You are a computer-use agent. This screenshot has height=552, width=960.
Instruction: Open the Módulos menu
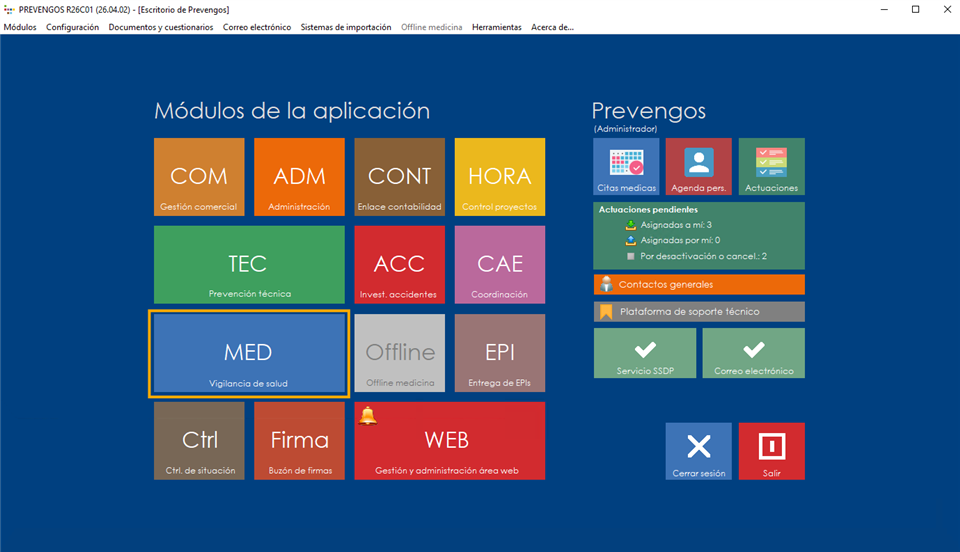pos(20,27)
